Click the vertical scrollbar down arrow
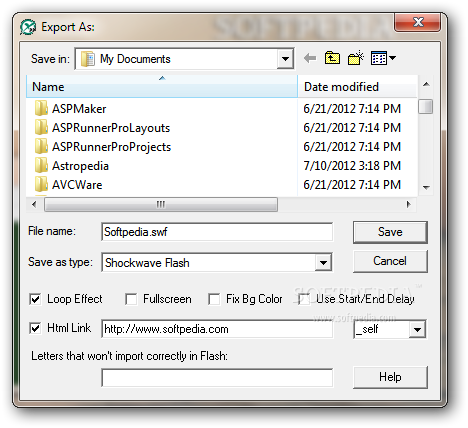Image resolution: width=468 pixels, height=428 pixels. click(426, 188)
